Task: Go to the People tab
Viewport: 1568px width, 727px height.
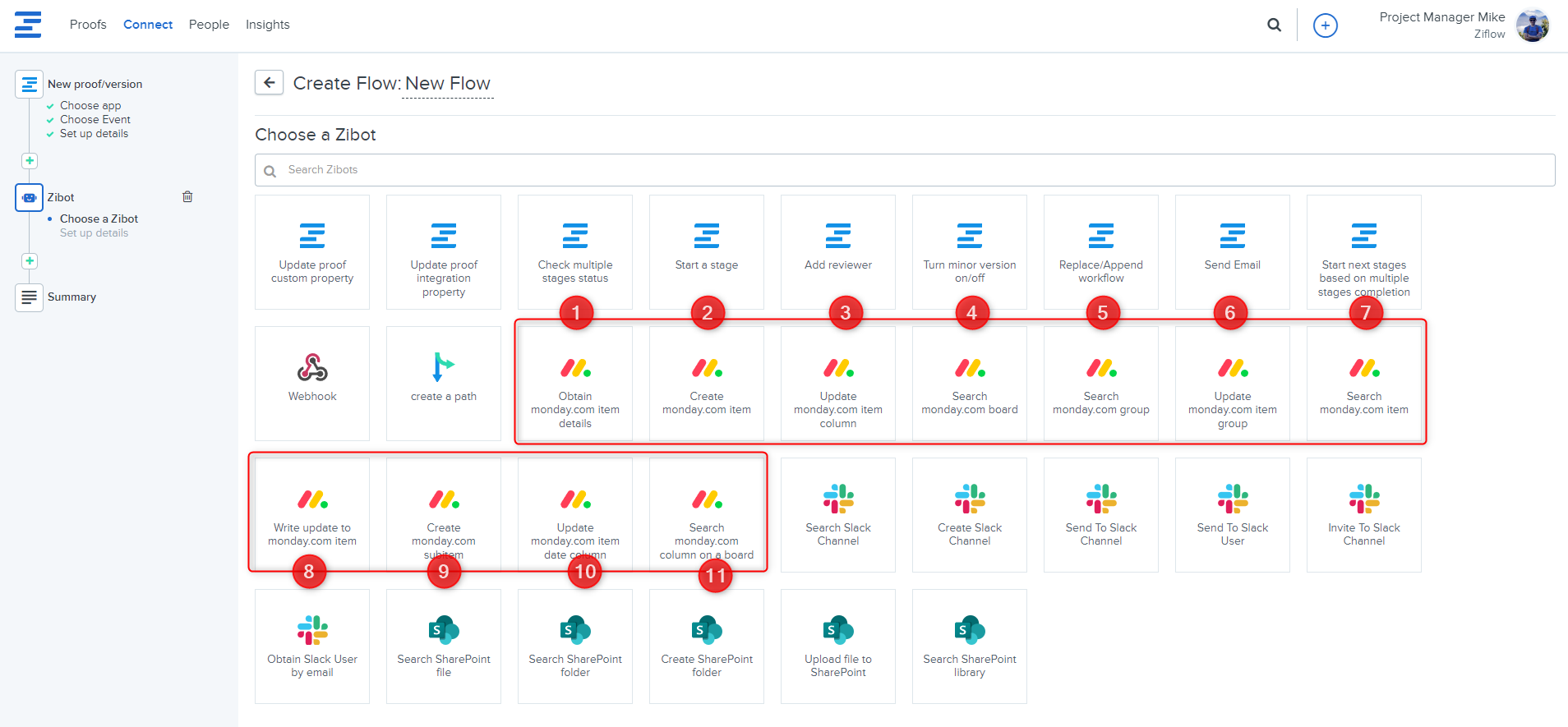Action: pos(209,25)
